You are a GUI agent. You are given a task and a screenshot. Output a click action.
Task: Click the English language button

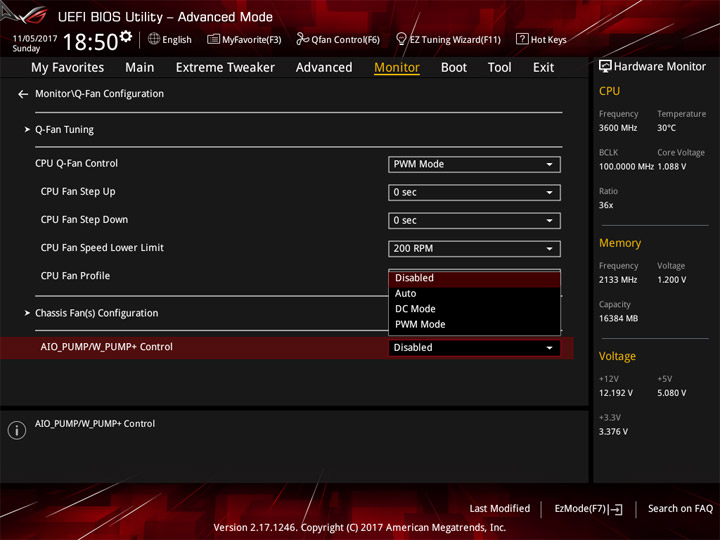(x=177, y=40)
